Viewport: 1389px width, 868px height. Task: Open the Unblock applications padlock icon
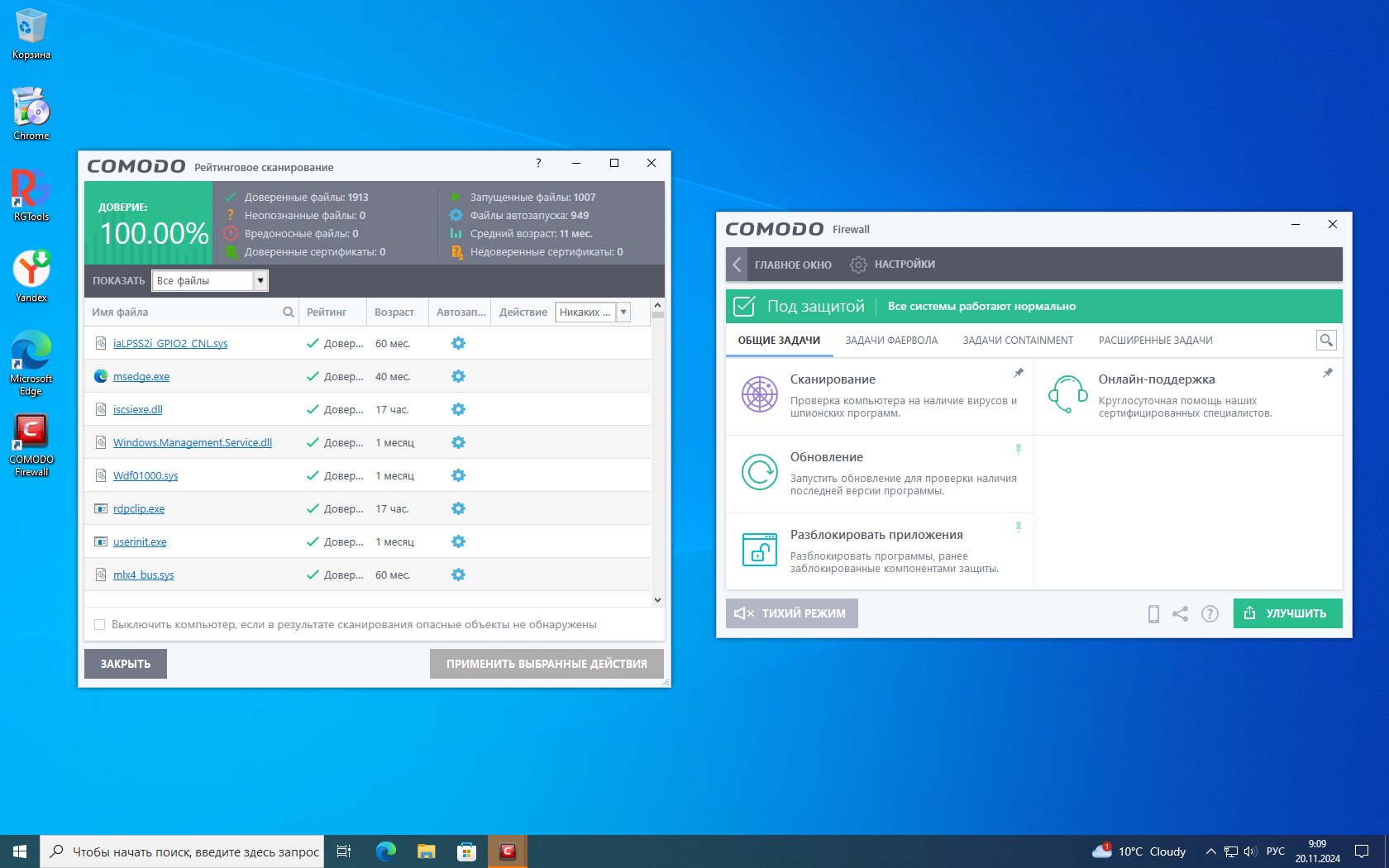click(759, 550)
